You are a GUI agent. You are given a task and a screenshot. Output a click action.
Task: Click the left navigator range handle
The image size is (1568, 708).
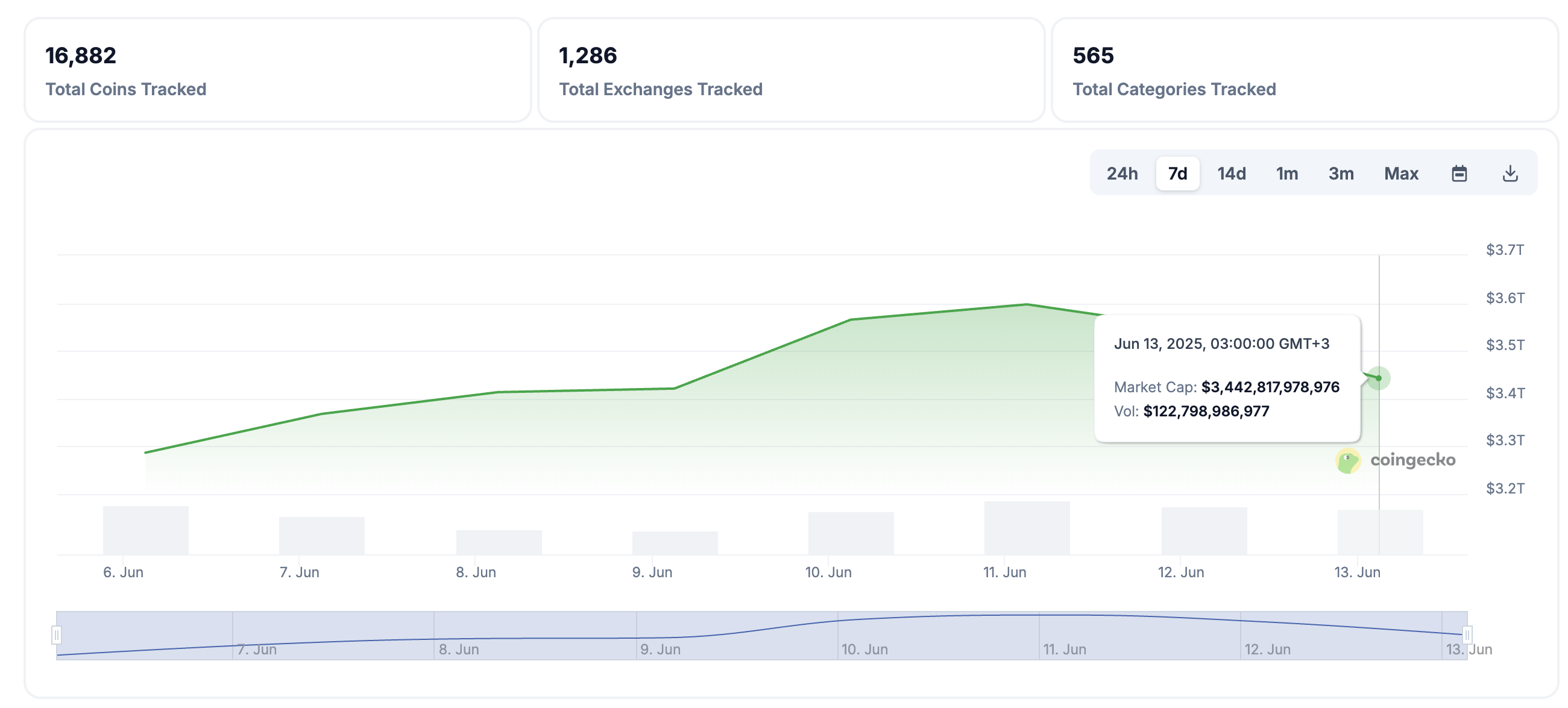[x=56, y=635]
